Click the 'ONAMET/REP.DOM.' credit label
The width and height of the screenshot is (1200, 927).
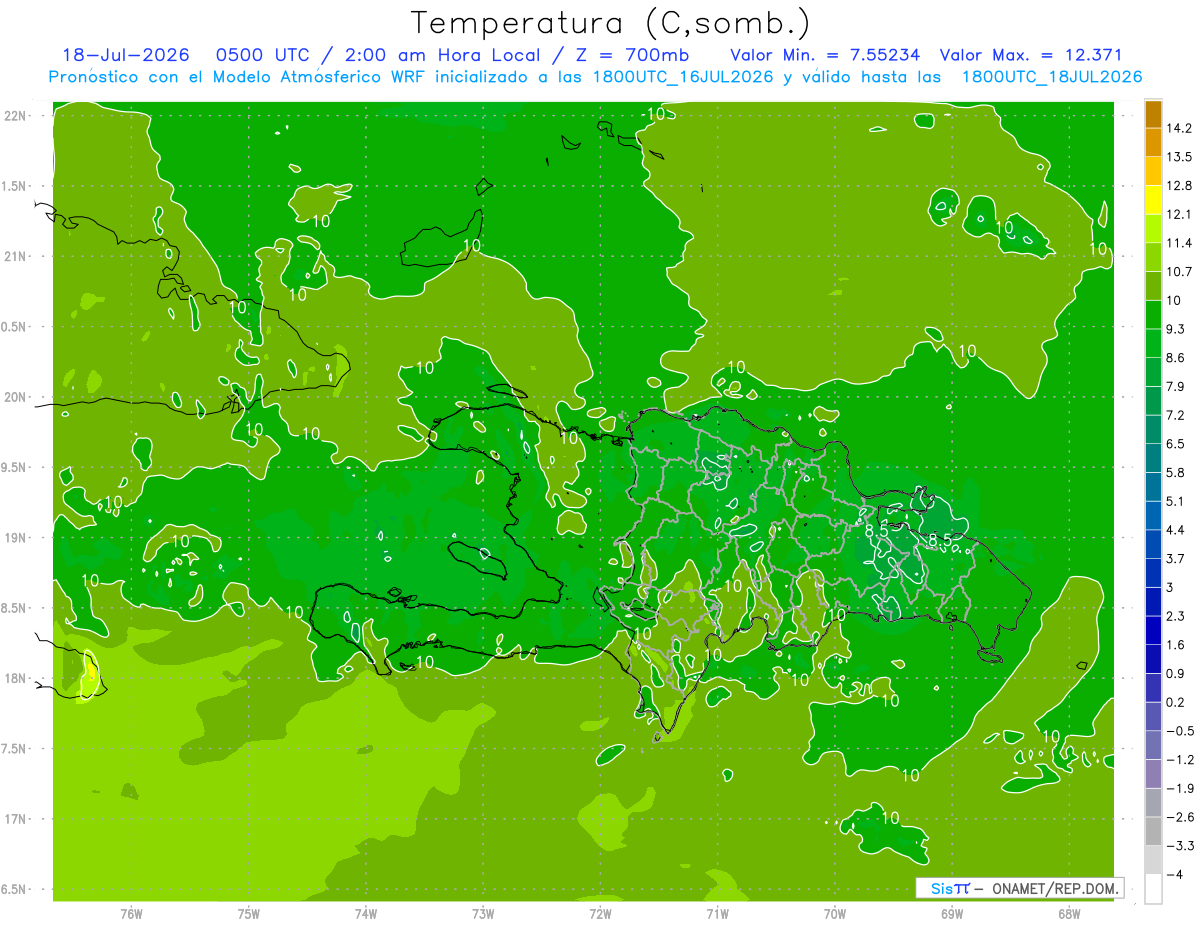[1054, 888]
